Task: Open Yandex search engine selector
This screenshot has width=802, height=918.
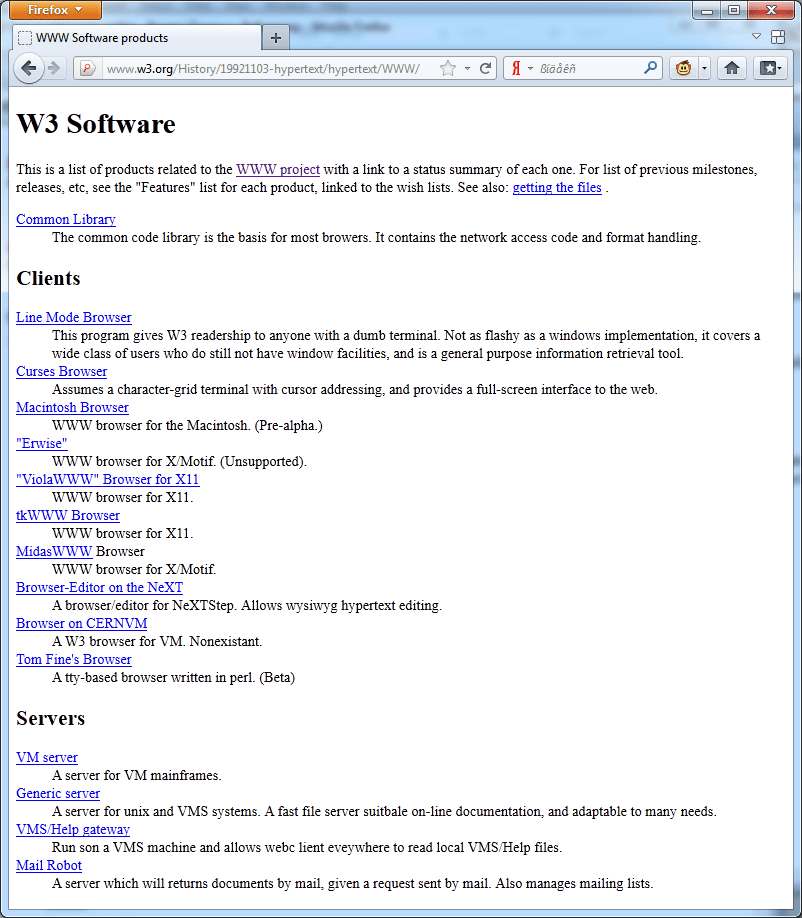Action: pos(520,68)
